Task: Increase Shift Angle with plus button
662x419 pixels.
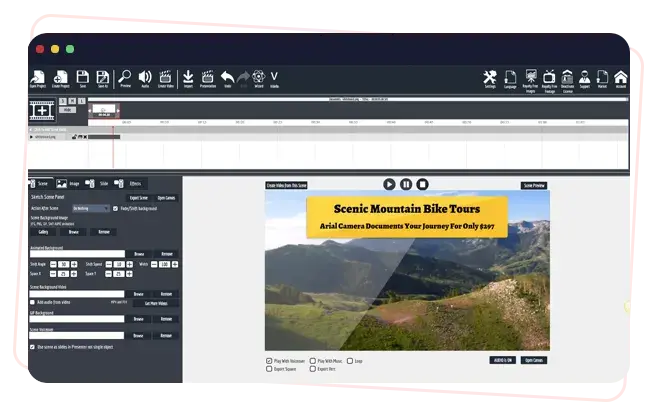Action: coord(74,264)
